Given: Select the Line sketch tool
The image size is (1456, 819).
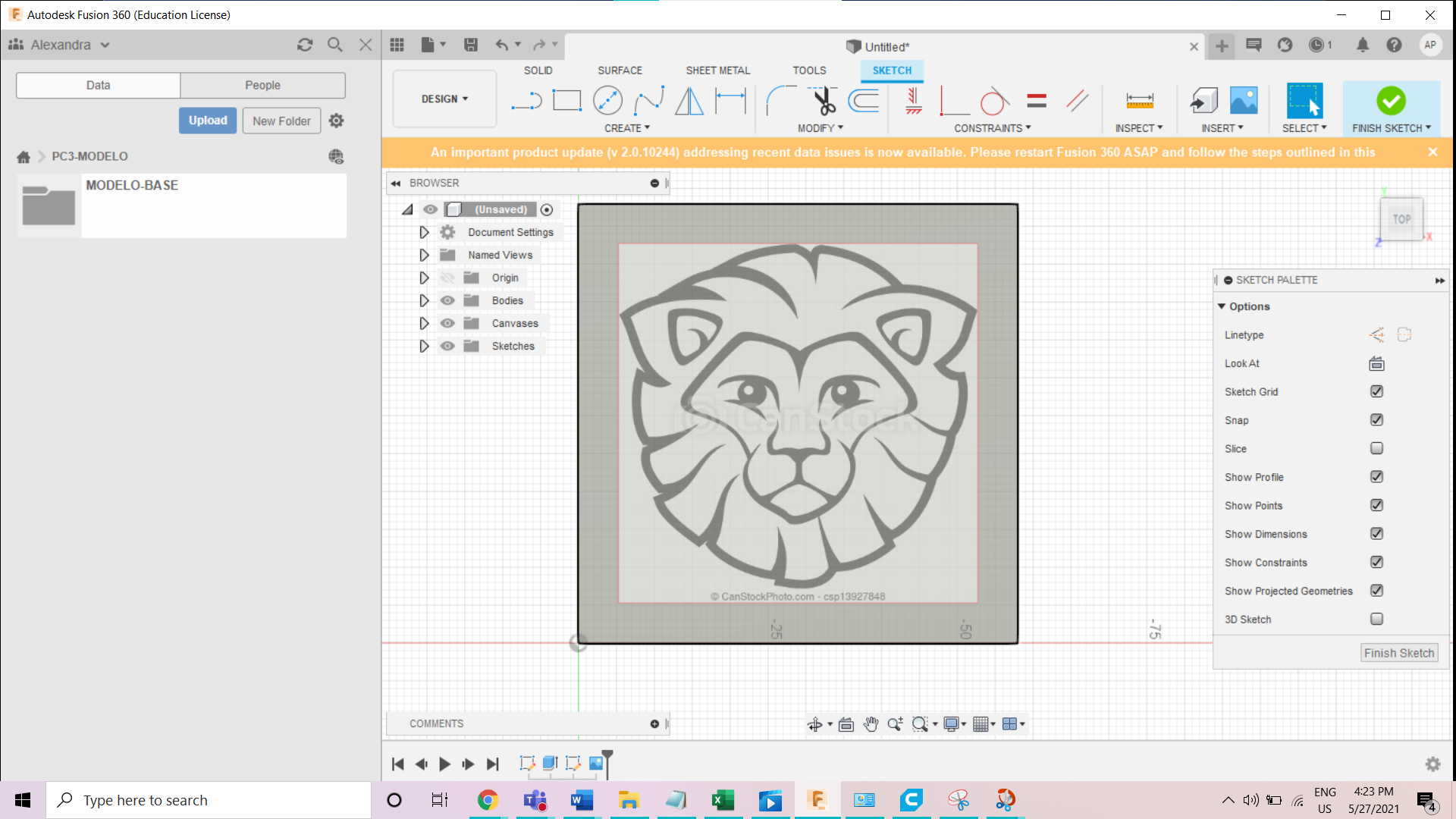Looking at the screenshot, I should [526, 100].
